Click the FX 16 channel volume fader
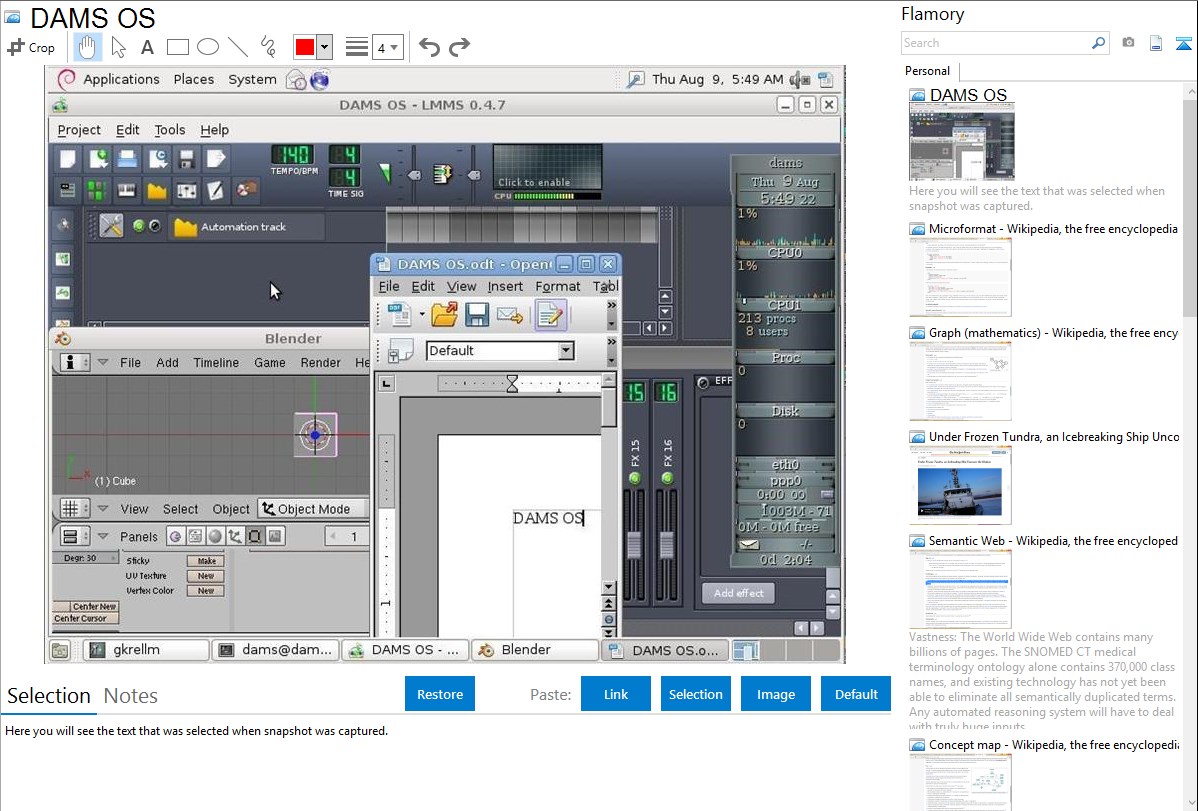This screenshot has height=811, width=1198. (x=667, y=544)
